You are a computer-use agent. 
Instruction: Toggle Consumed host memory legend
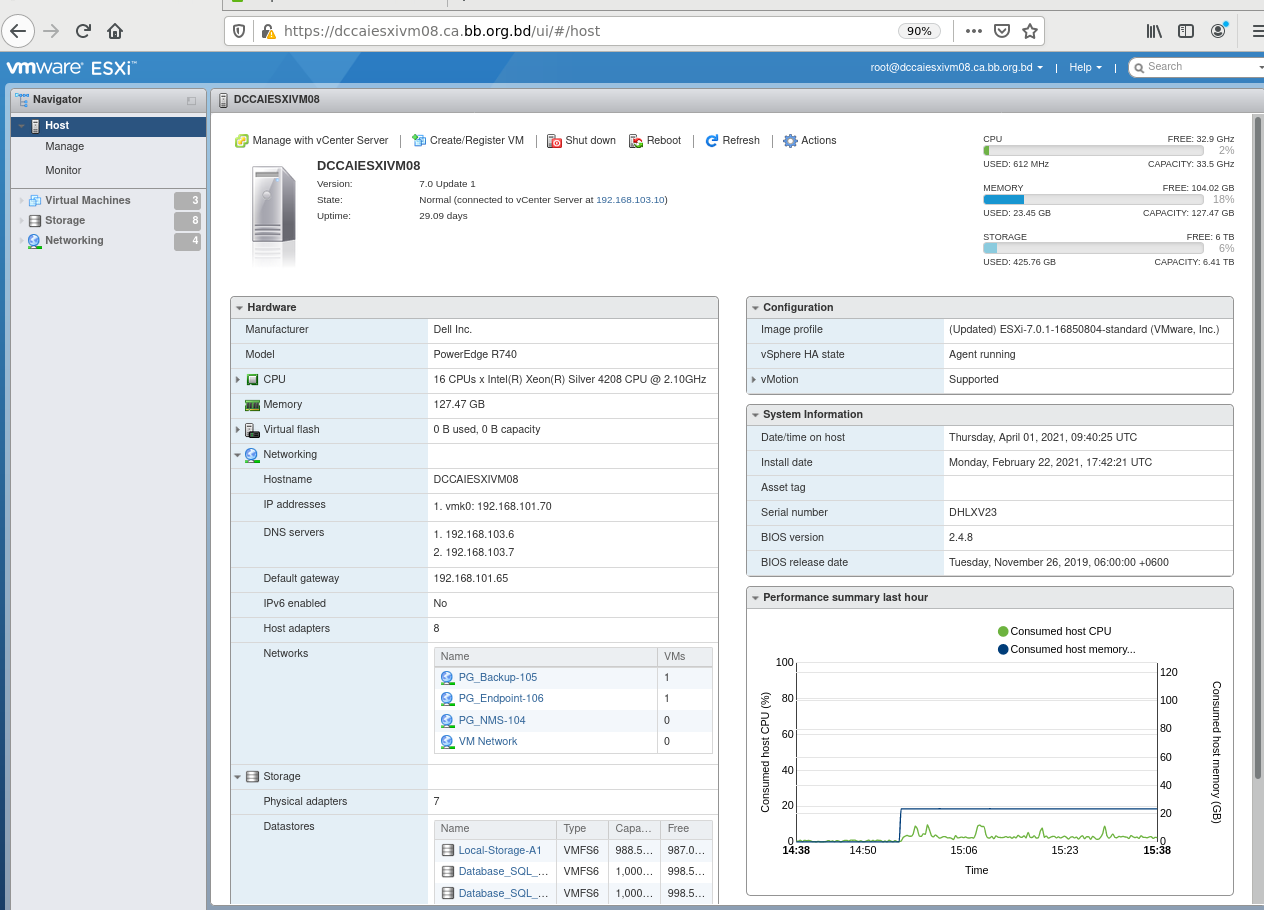coord(1066,649)
